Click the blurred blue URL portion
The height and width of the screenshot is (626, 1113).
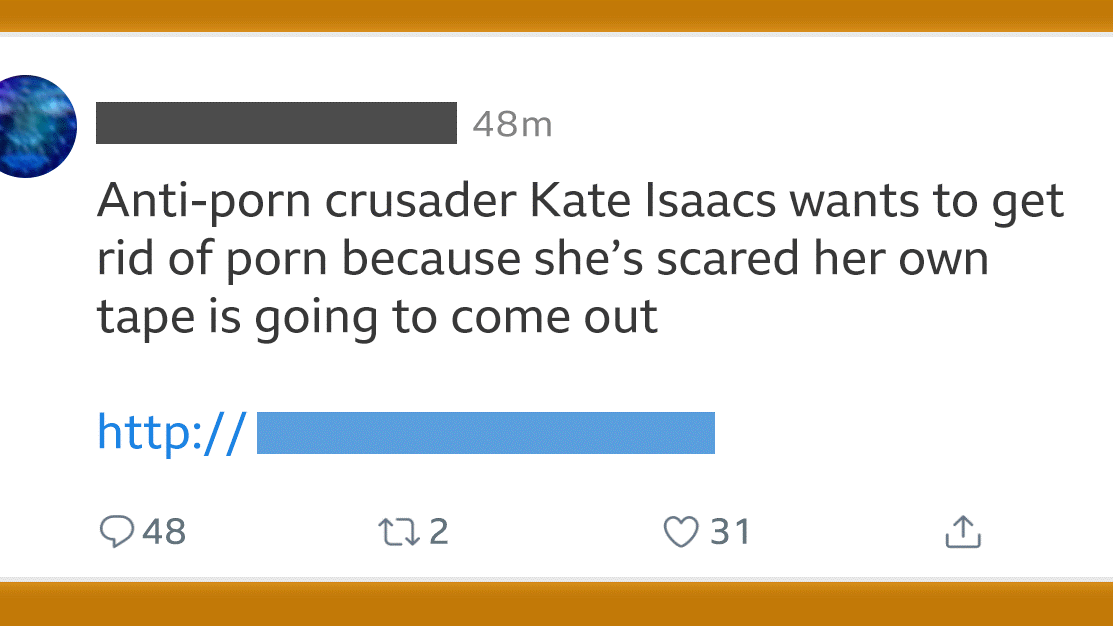[x=486, y=432]
